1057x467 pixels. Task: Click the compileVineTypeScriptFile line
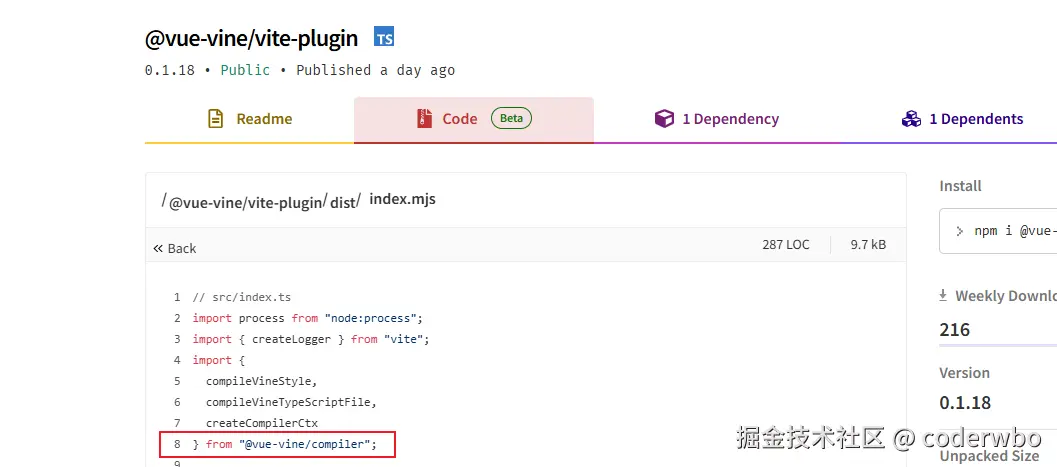[x=291, y=402]
